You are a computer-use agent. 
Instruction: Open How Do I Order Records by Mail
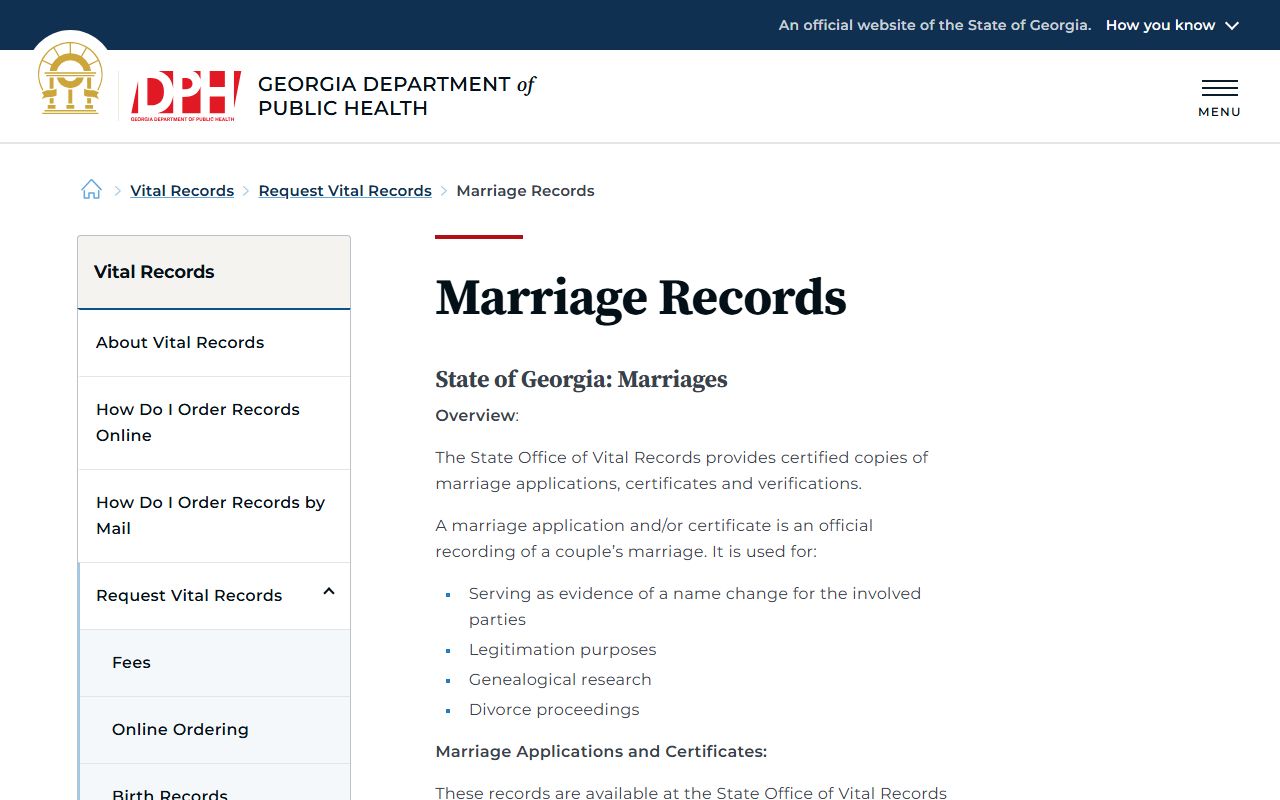pos(214,516)
